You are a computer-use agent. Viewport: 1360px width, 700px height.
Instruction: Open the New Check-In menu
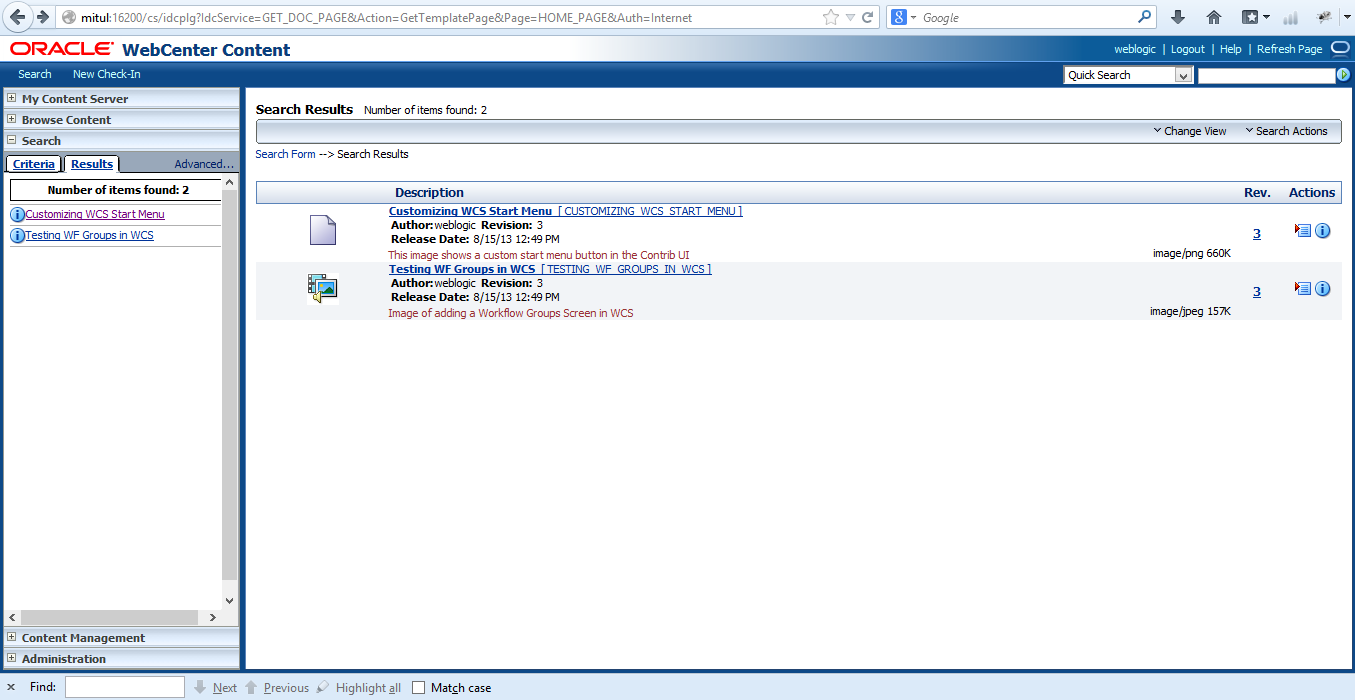106,73
